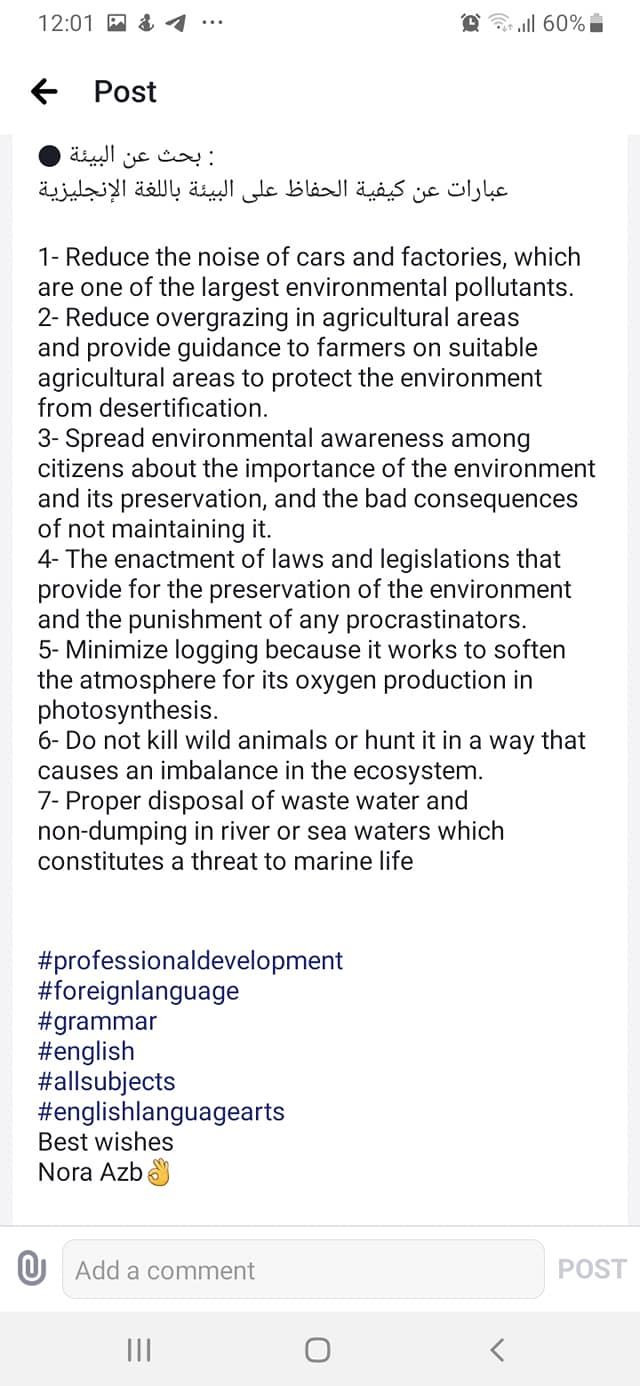Tap the Android back navigation chevron

497,1350
